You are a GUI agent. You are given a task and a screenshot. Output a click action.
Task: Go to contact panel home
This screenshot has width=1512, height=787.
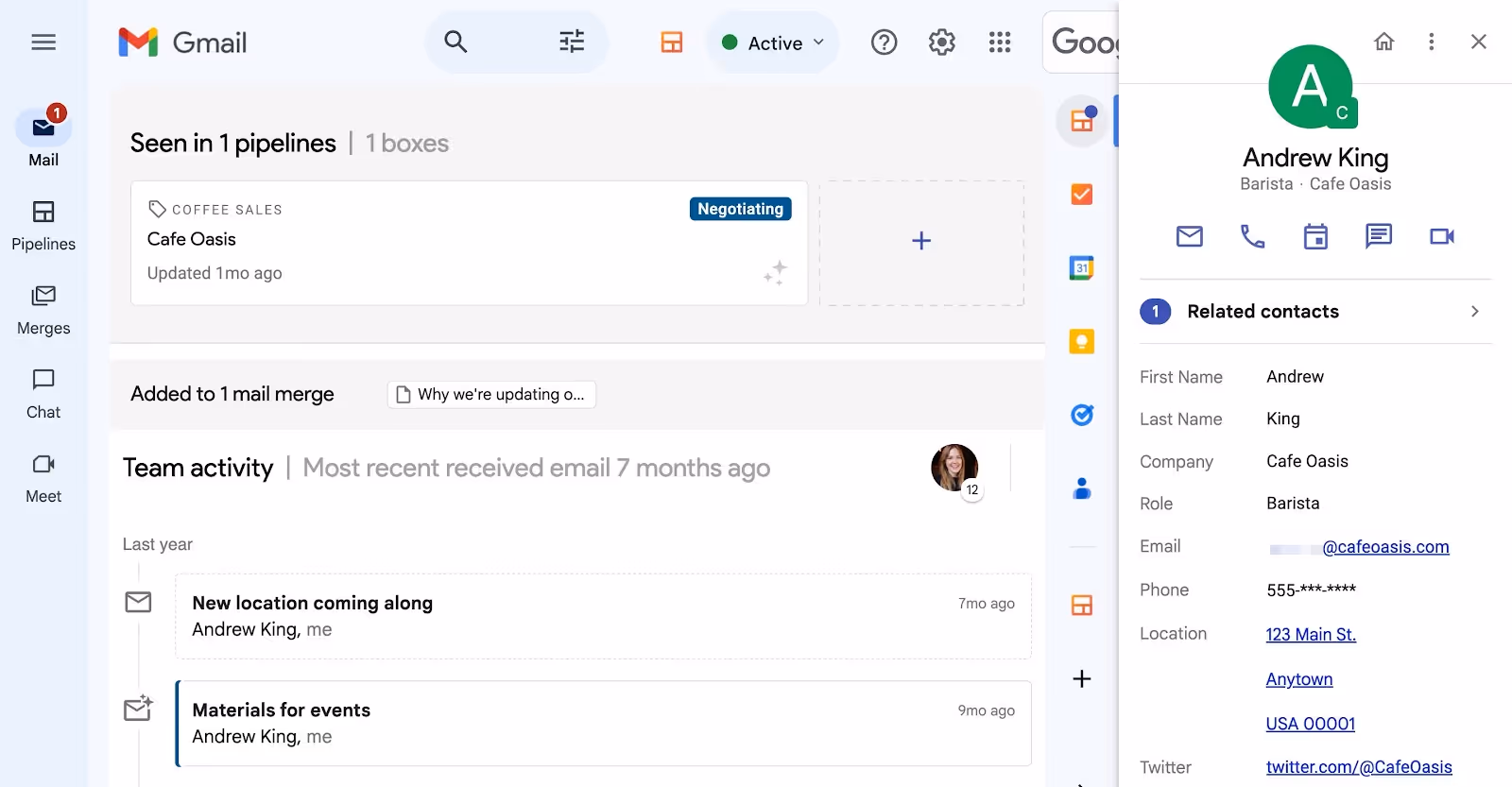[x=1384, y=42]
